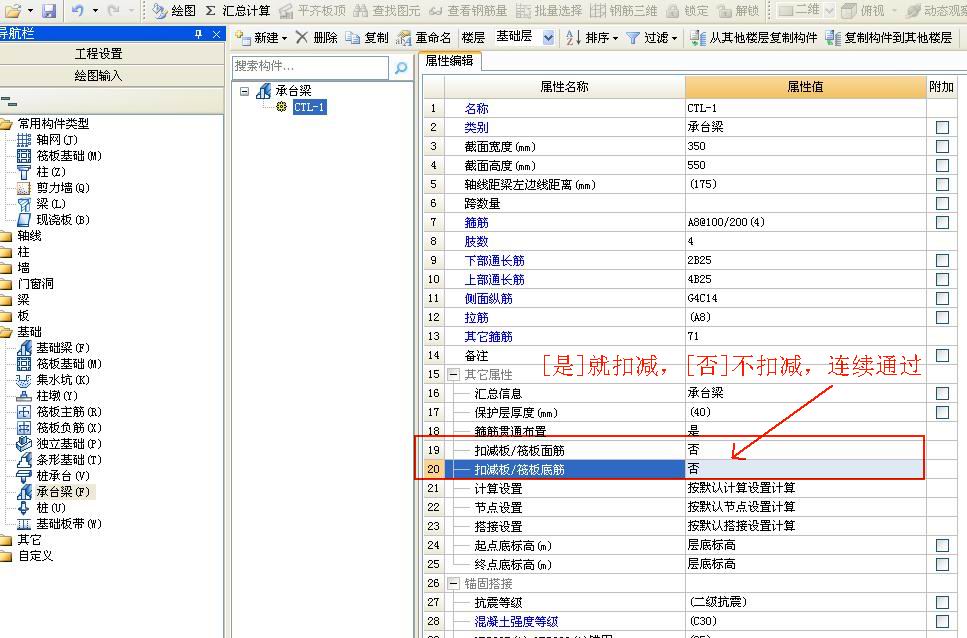Select 桩承台(V) item
Screen dimensions: 967x638
(x=53, y=476)
